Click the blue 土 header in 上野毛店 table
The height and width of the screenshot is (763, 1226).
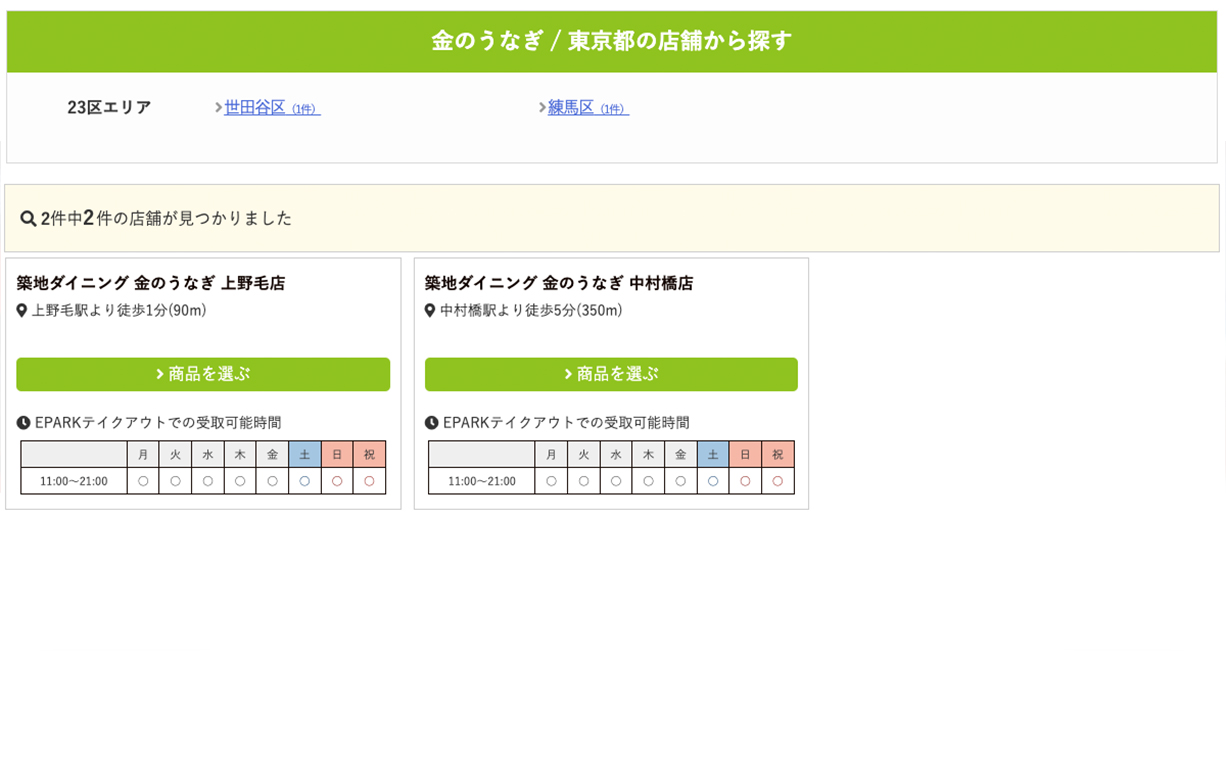305,455
